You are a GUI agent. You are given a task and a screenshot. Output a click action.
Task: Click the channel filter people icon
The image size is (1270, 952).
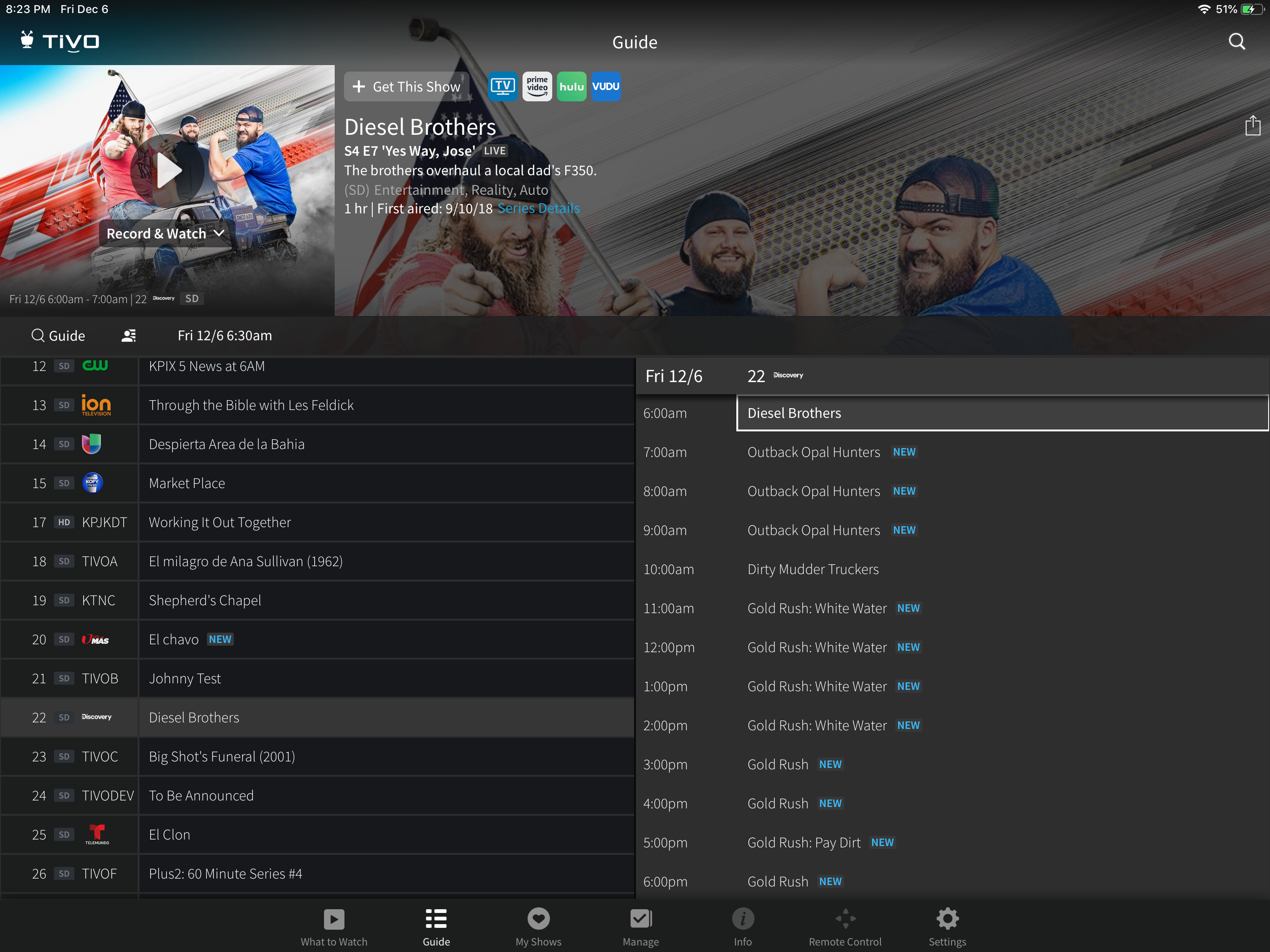click(129, 336)
